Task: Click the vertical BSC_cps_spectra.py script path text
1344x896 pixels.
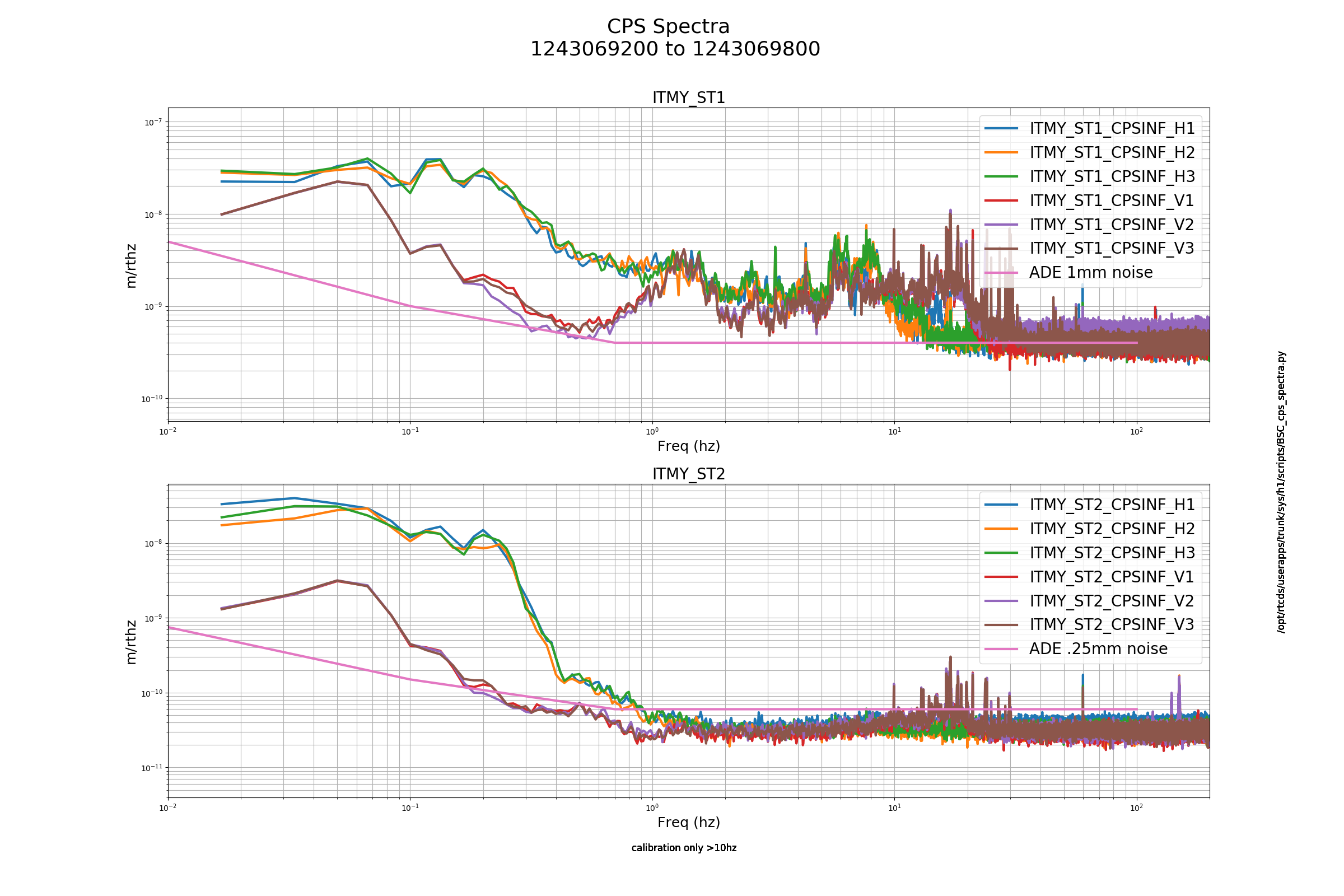Action: (x=1282, y=492)
